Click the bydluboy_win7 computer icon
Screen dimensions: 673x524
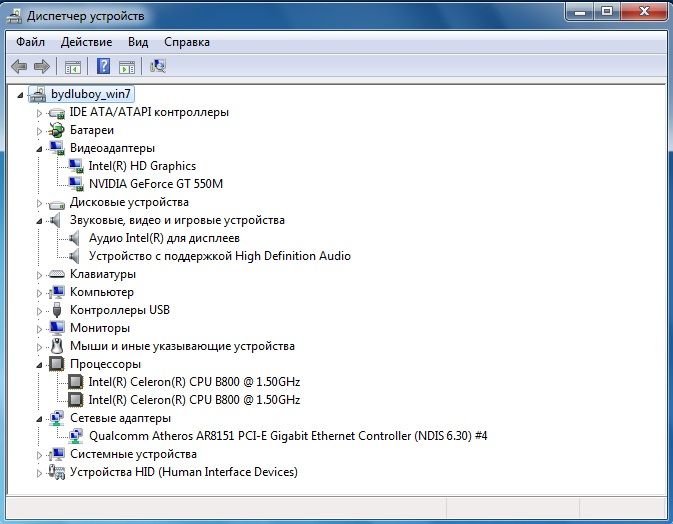[x=37, y=94]
